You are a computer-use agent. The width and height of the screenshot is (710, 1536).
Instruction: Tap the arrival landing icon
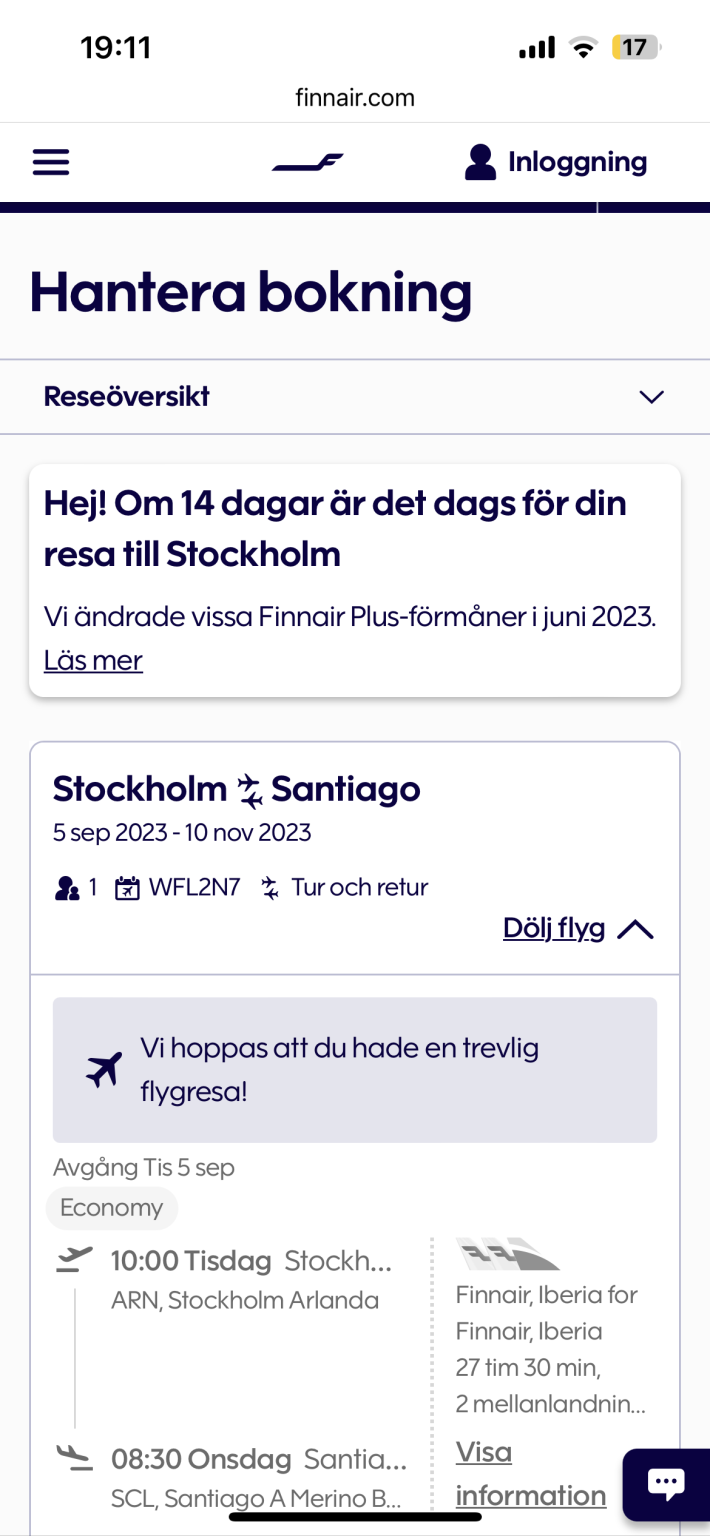click(x=74, y=1456)
